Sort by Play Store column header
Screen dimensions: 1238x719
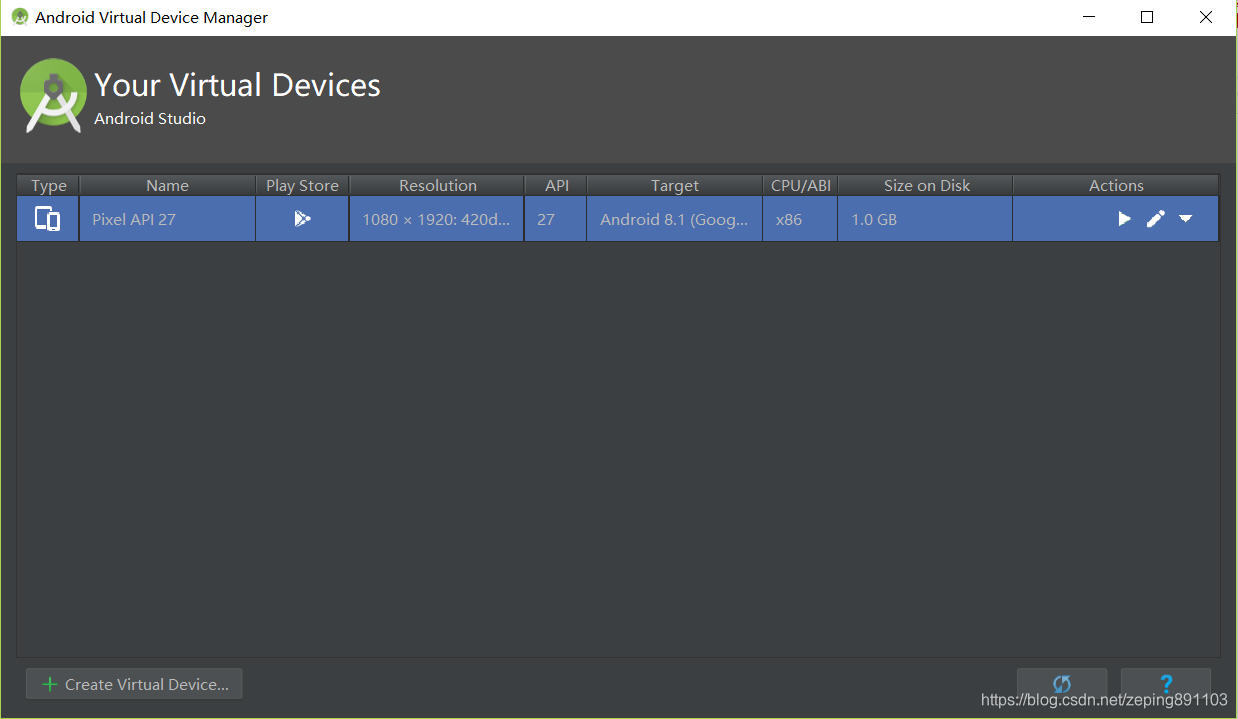(302, 185)
